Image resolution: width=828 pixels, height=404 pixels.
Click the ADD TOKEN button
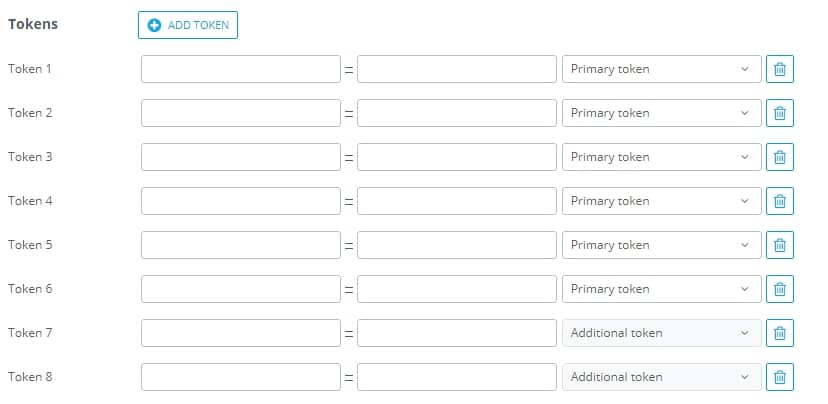(188, 25)
